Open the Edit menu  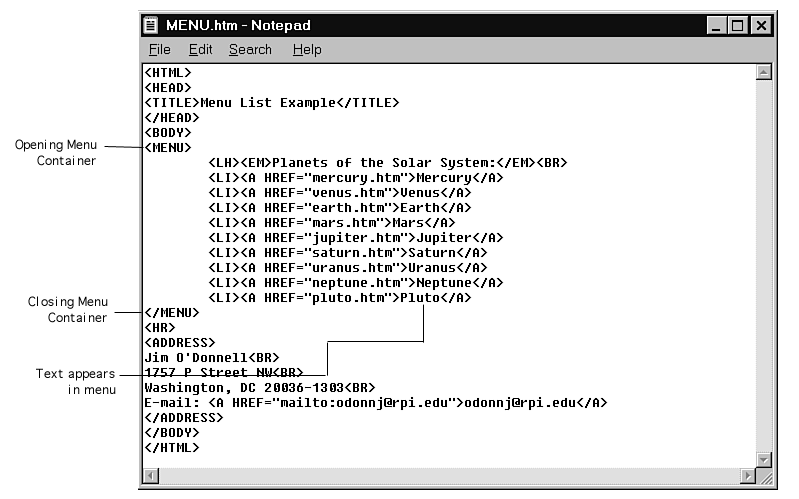tap(200, 49)
